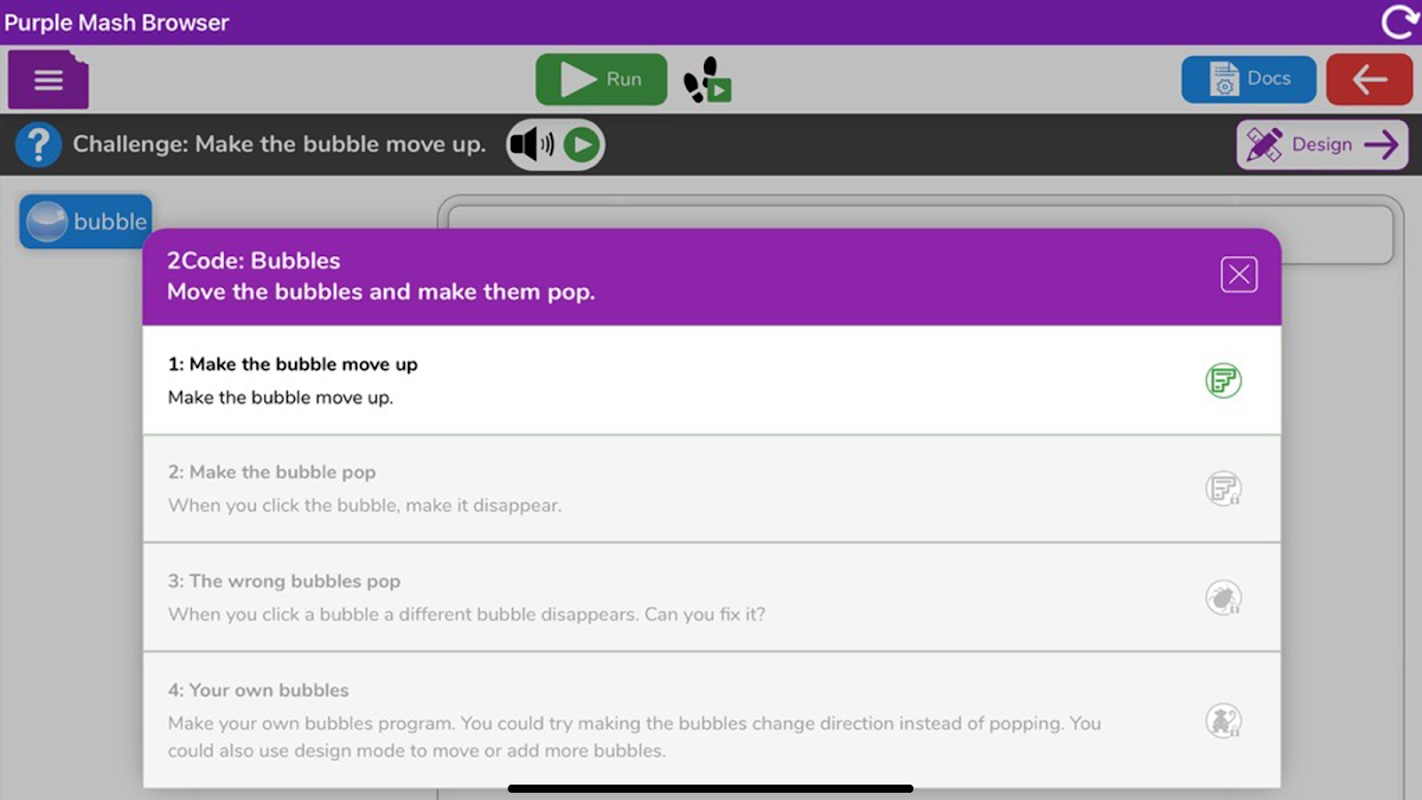This screenshot has height=800, width=1422.
Task: Click the 'Purple Mash Browser' title
Action: point(117,22)
